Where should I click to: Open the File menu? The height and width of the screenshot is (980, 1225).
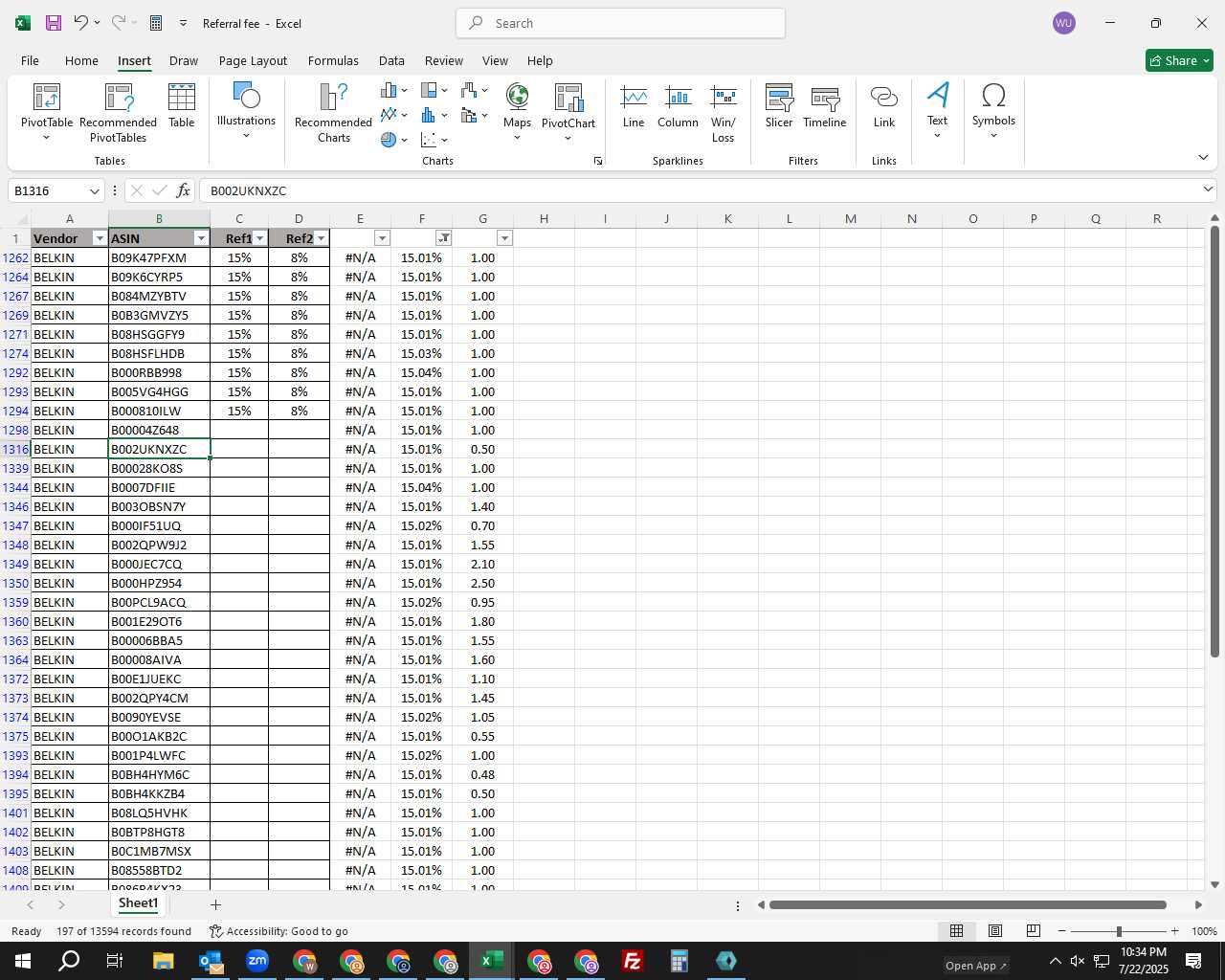pos(30,60)
